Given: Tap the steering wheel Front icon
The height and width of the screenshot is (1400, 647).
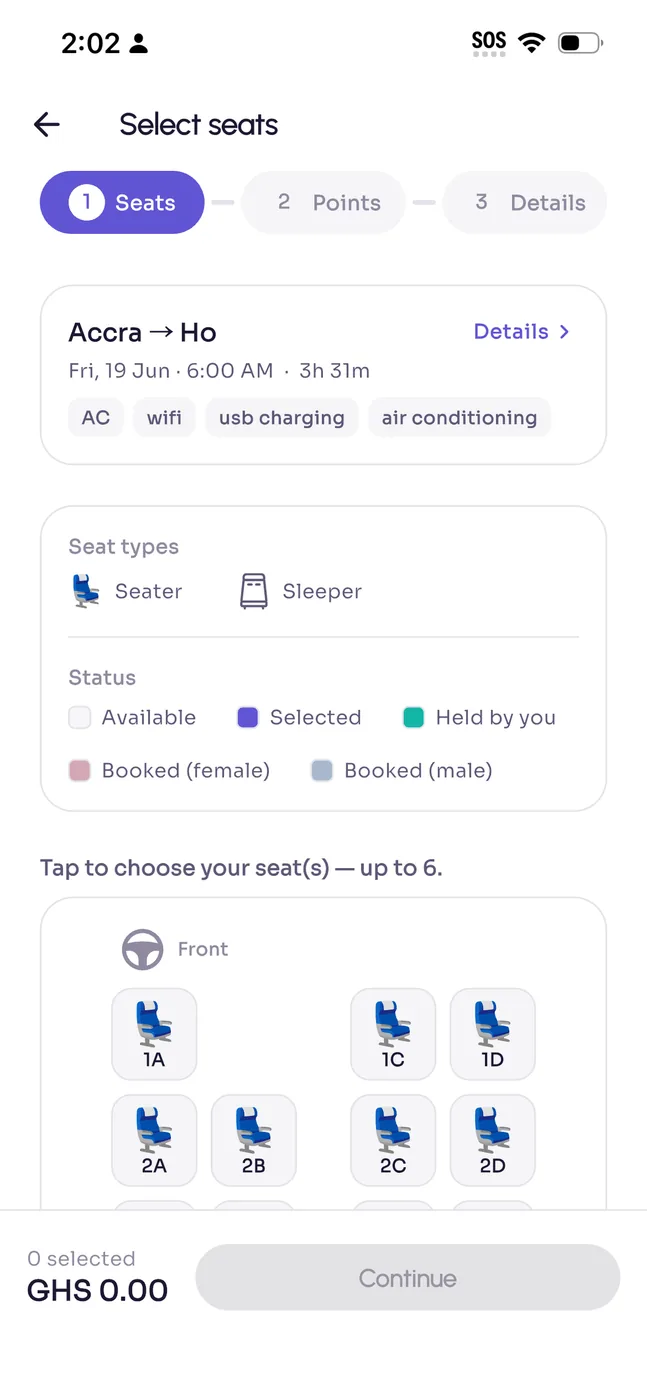Looking at the screenshot, I should 143,950.
